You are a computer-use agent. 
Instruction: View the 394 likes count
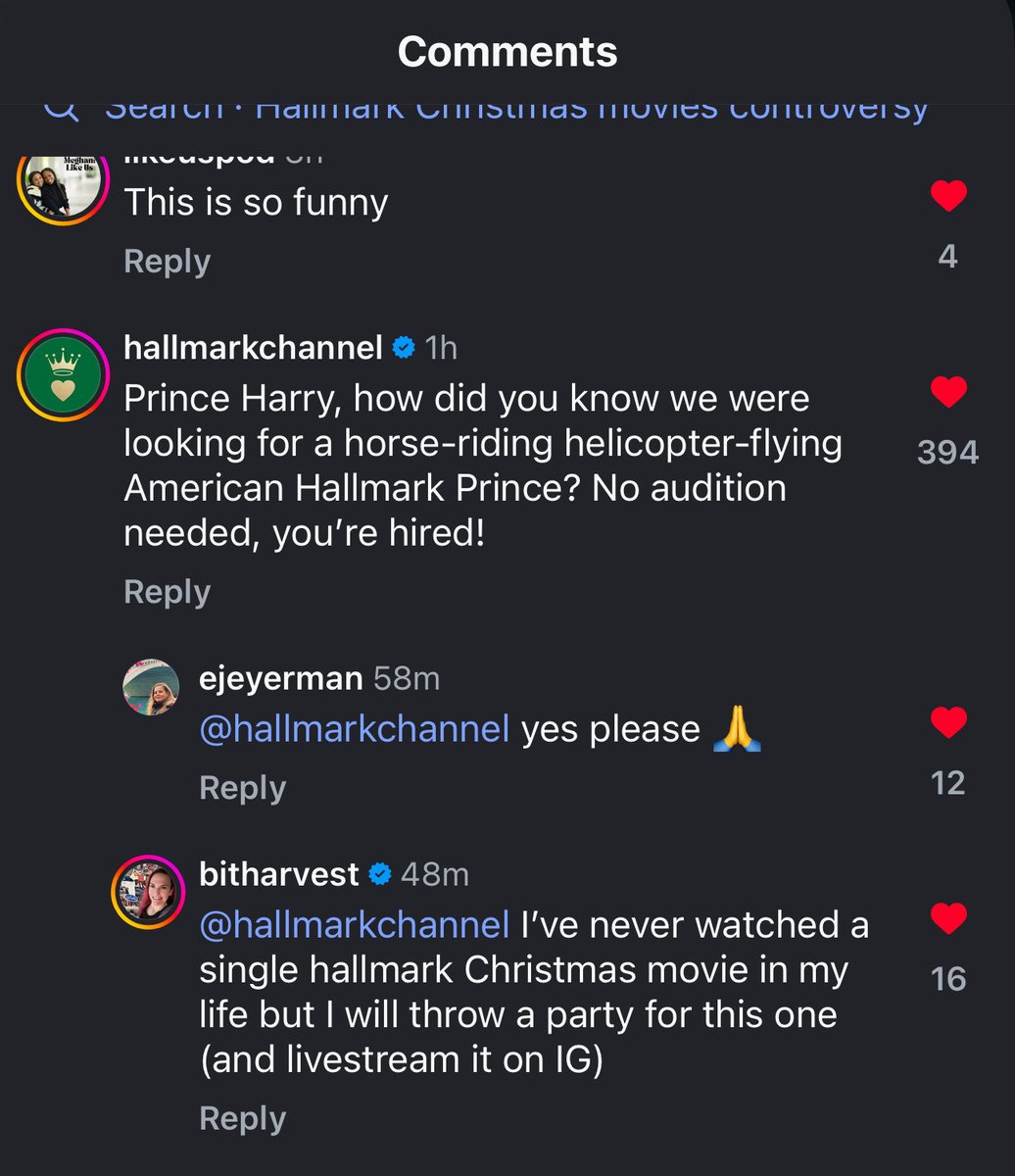click(947, 452)
